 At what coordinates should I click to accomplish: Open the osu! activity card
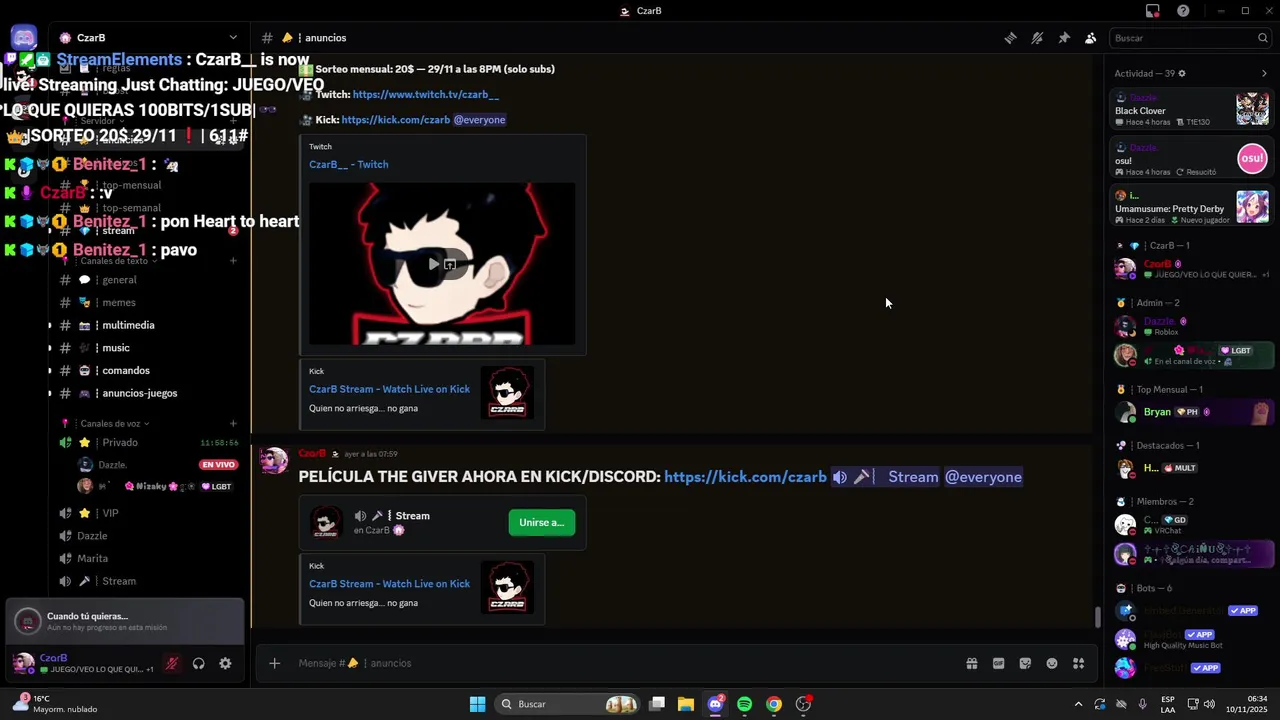(1192, 159)
